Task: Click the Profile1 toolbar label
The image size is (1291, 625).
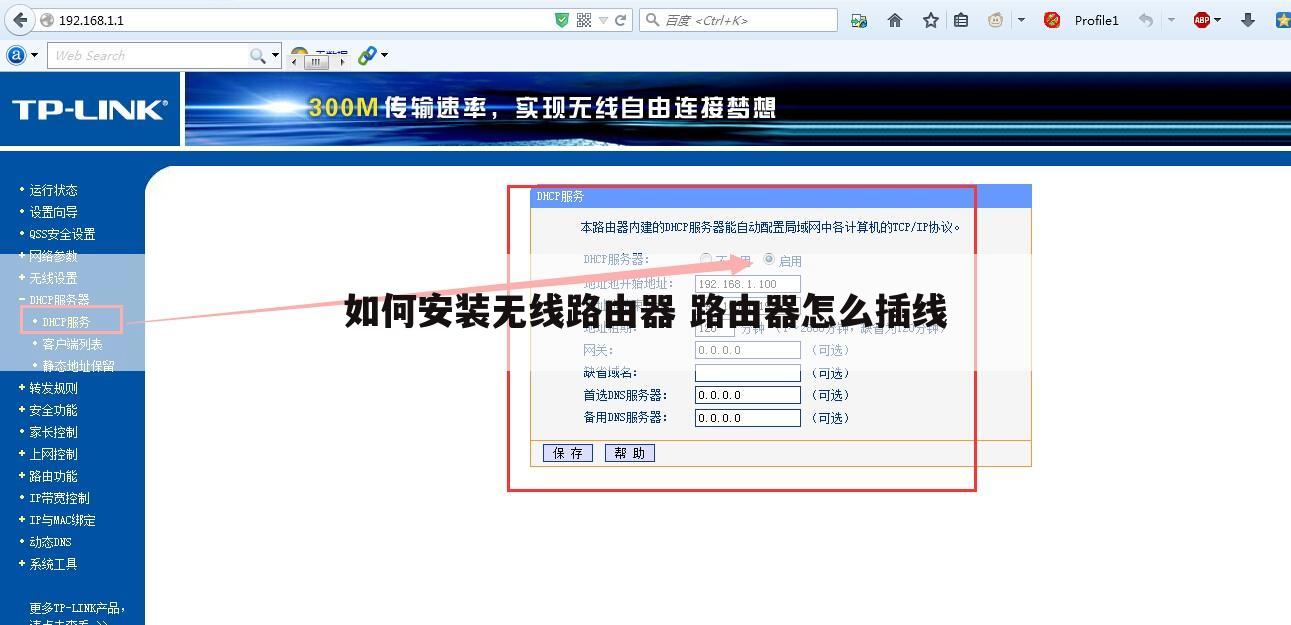Action: click(x=1096, y=20)
